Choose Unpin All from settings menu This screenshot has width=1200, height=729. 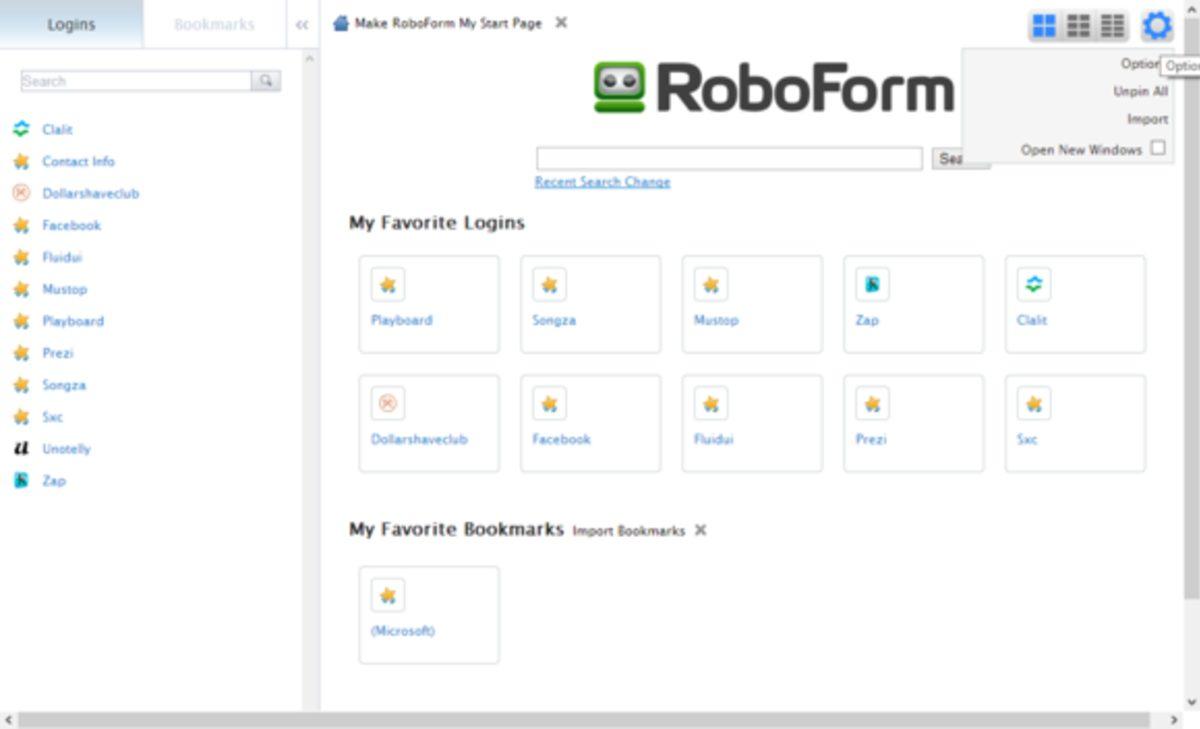[x=1140, y=91]
